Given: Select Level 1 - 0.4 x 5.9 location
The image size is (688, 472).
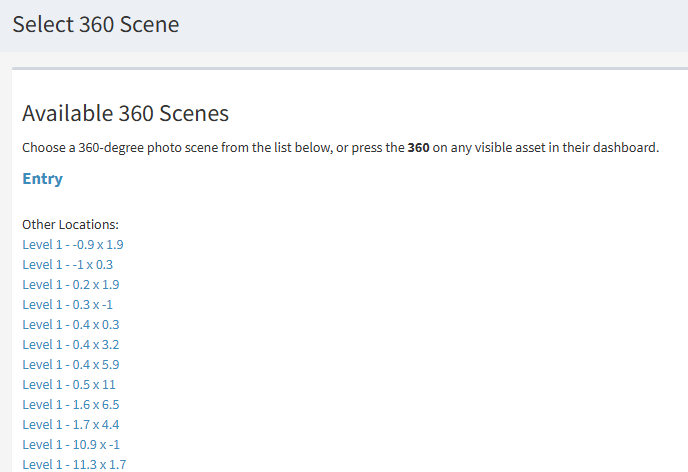Looking at the screenshot, I should coord(70,364).
